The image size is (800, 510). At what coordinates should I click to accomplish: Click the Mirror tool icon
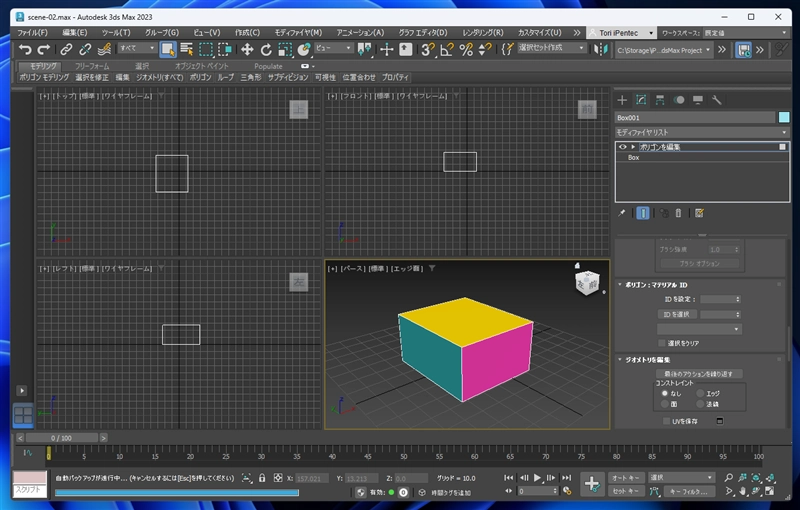point(601,49)
